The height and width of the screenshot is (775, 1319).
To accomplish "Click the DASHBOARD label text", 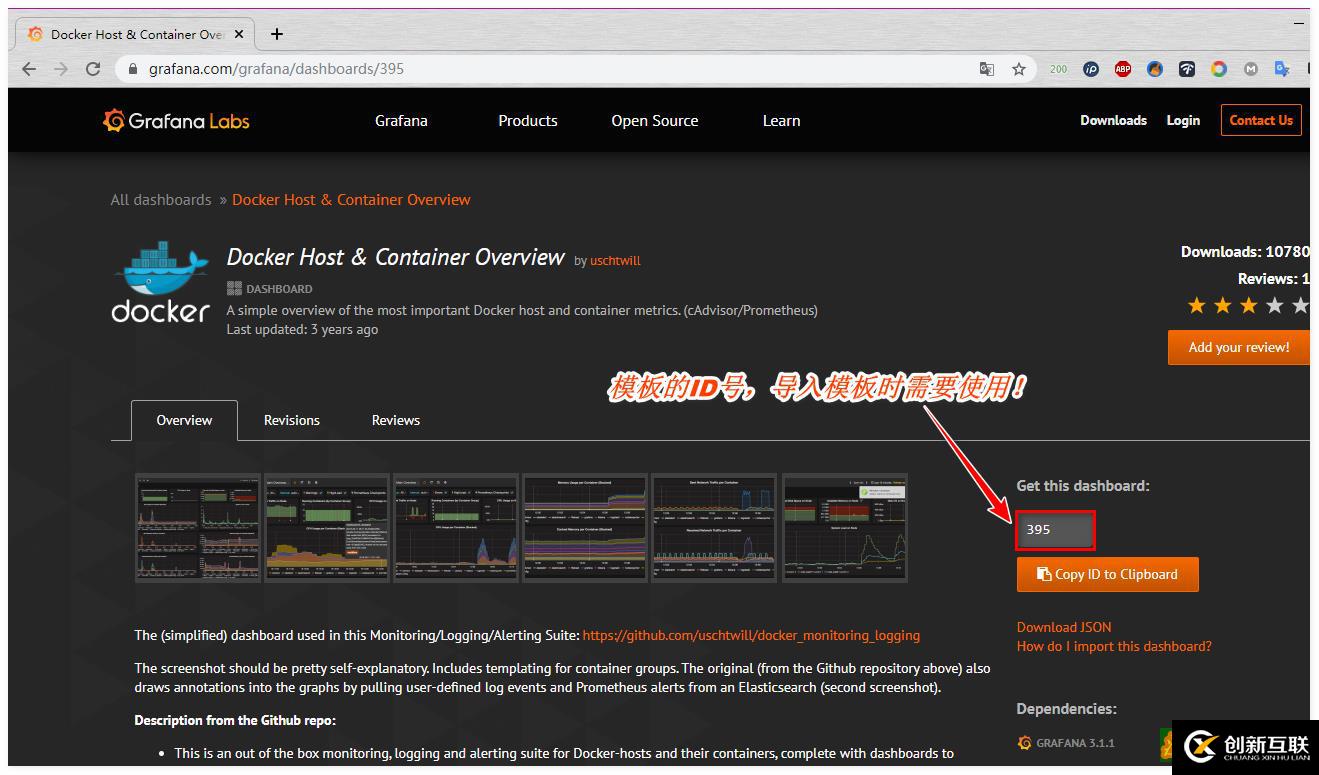I will coord(279,289).
